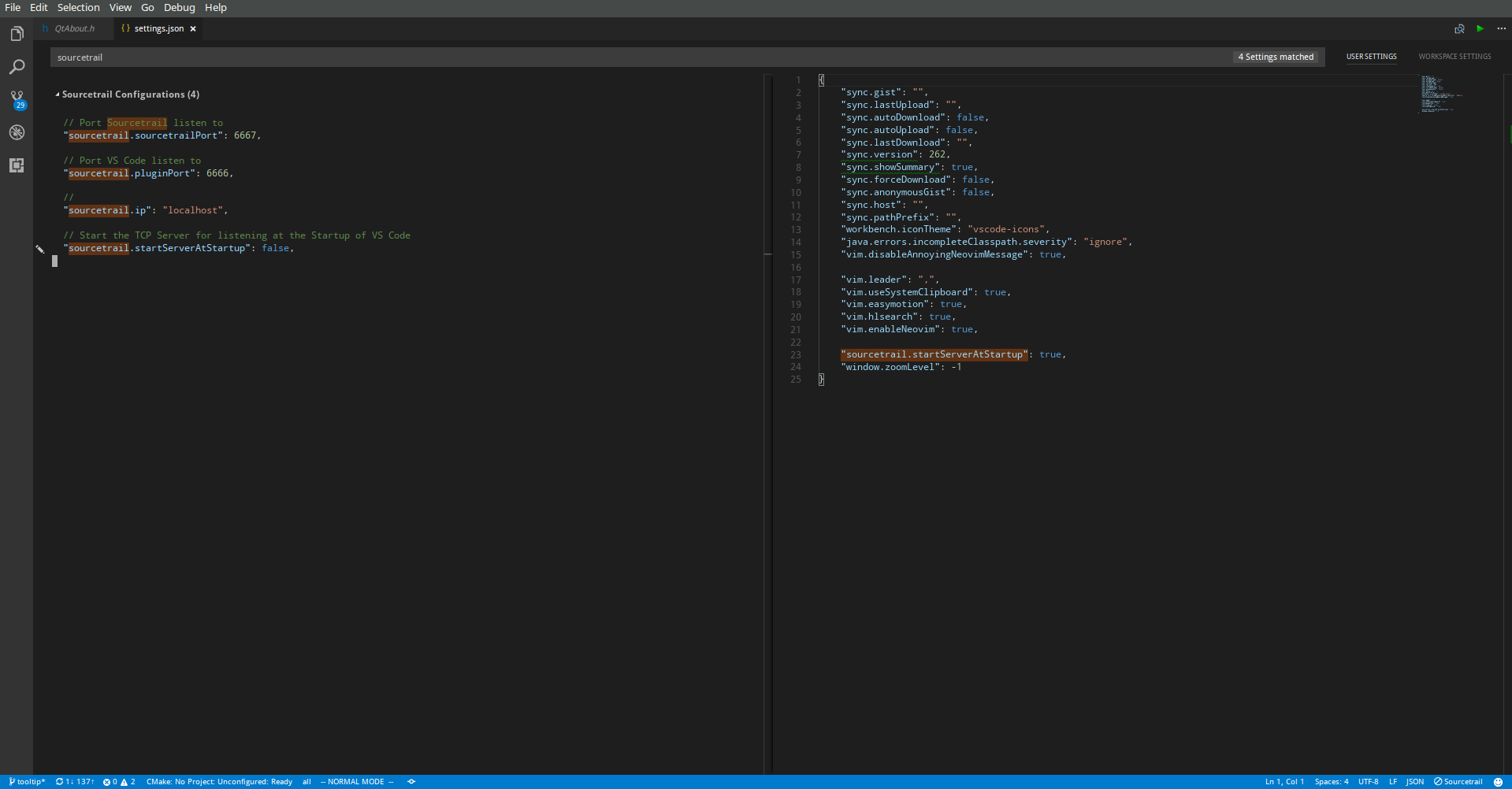The height and width of the screenshot is (789, 1512).
Task: Switch to Workspace Settings tab
Action: pyautogui.click(x=1454, y=57)
